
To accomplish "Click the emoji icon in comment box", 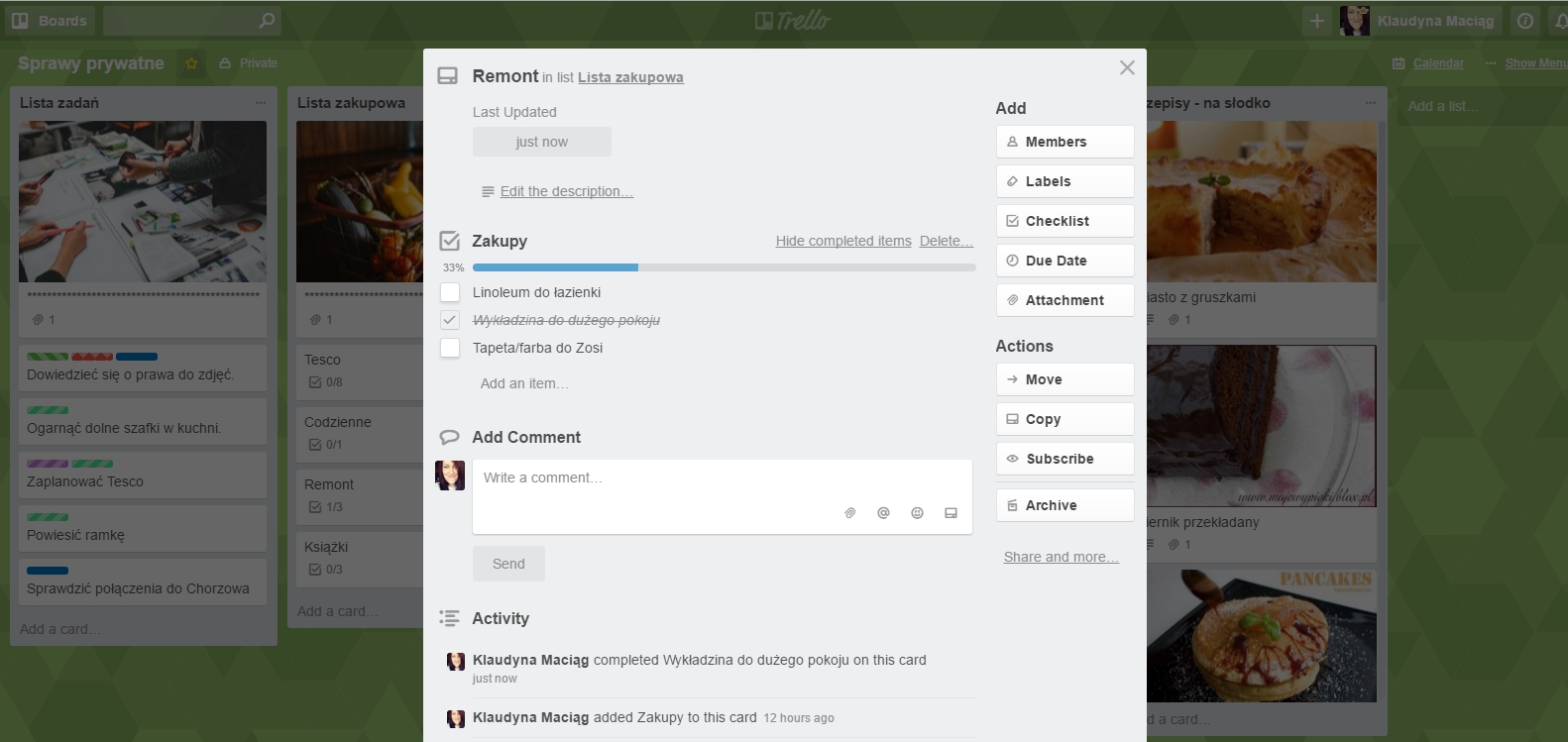I will coord(917,513).
